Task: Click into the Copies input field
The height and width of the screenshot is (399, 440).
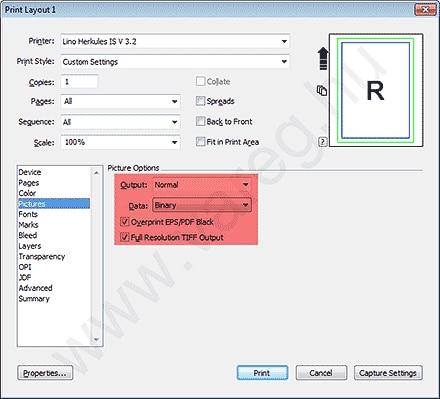Action: click(x=79, y=82)
